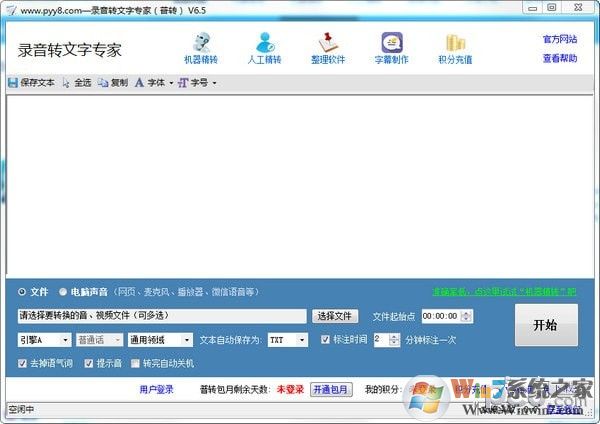Close the window

pyautogui.click(x=578, y=8)
